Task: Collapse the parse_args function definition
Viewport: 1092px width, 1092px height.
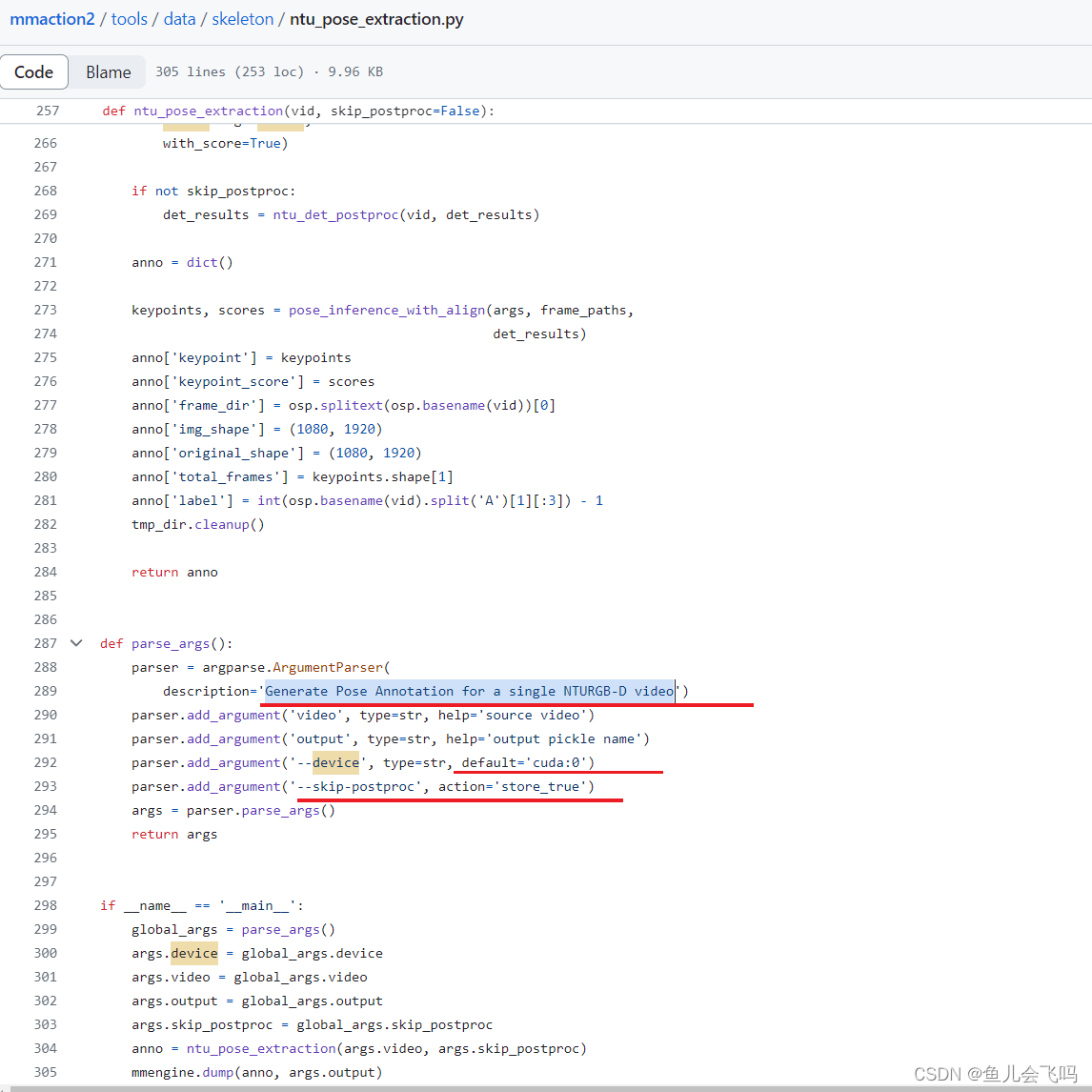Action: (x=76, y=643)
